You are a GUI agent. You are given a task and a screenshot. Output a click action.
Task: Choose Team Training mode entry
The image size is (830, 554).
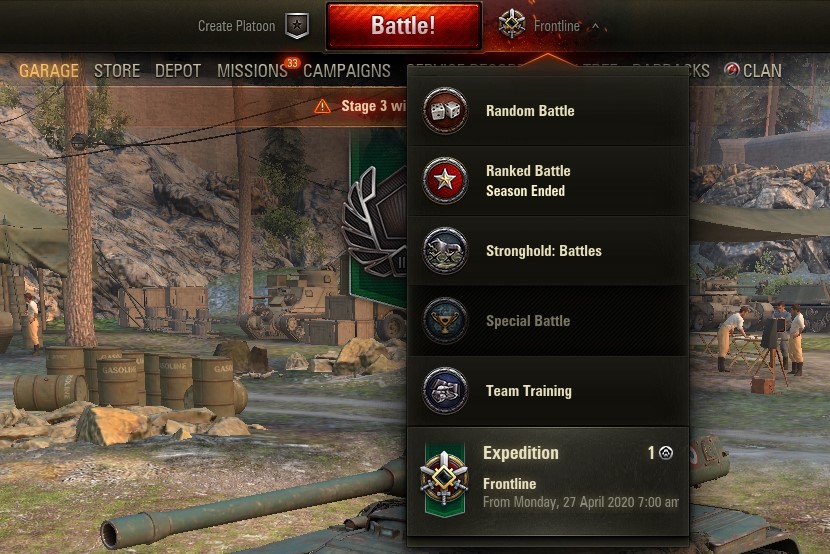[548, 391]
